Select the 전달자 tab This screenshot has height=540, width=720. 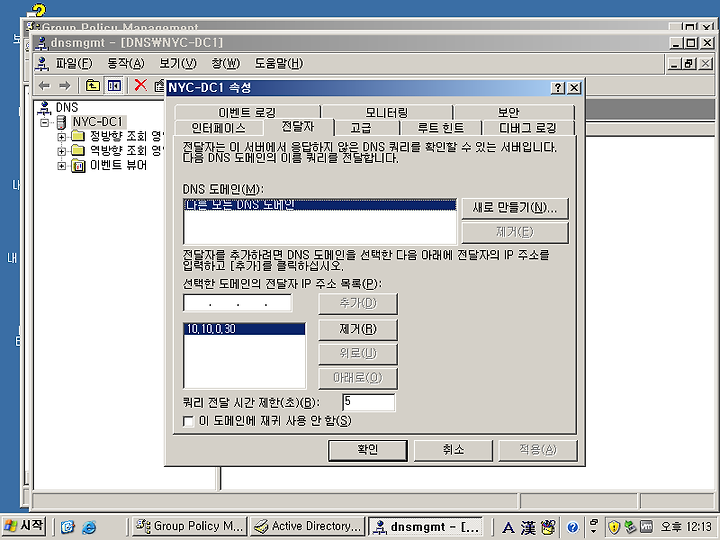point(298,126)
